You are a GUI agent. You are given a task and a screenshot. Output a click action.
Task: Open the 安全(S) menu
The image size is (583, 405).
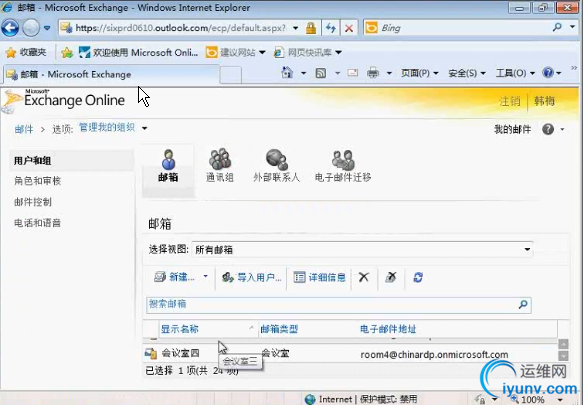[x=467, y=73]
